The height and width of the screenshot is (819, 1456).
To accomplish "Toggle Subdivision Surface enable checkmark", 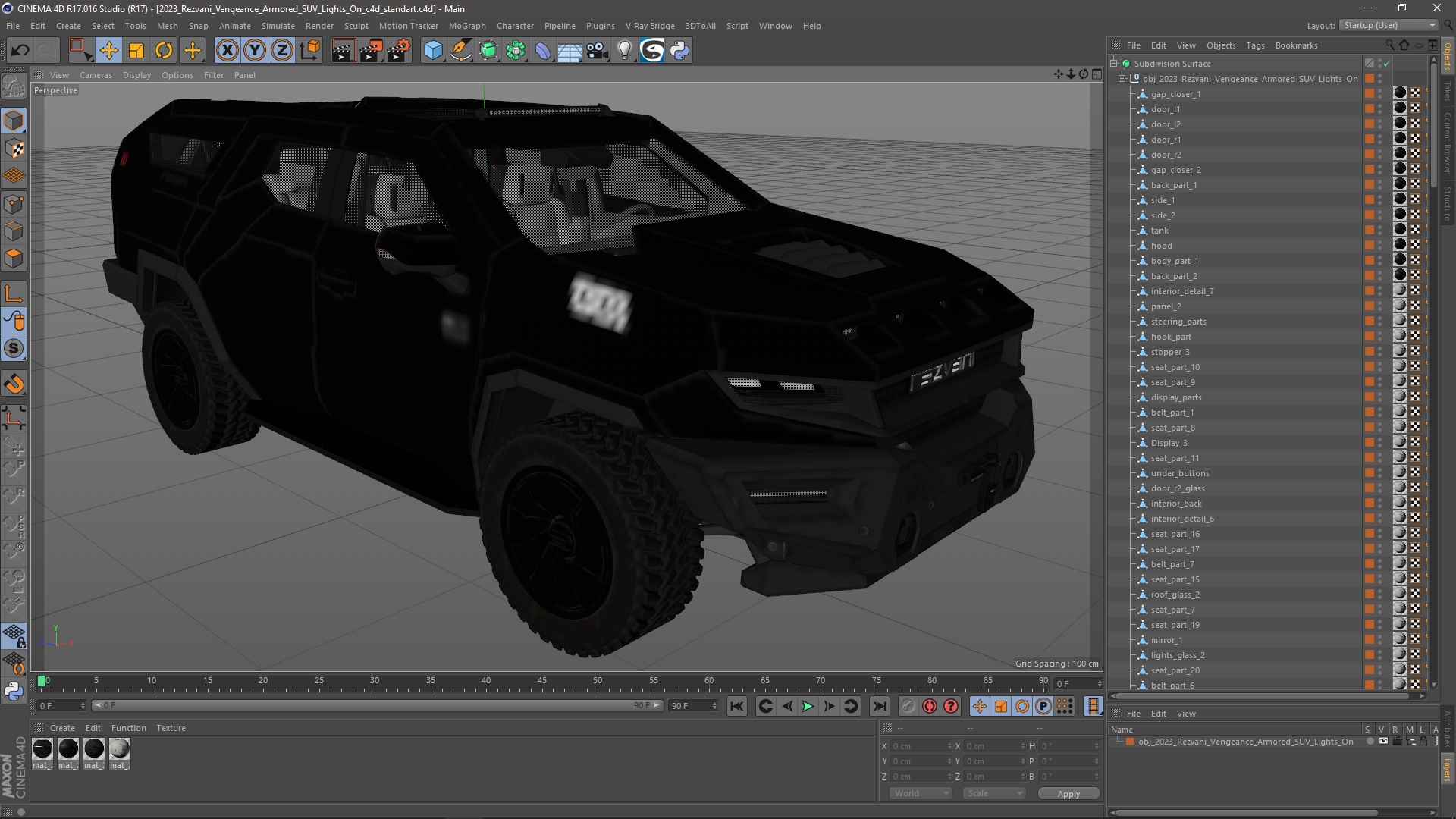I will [1386, 64].
